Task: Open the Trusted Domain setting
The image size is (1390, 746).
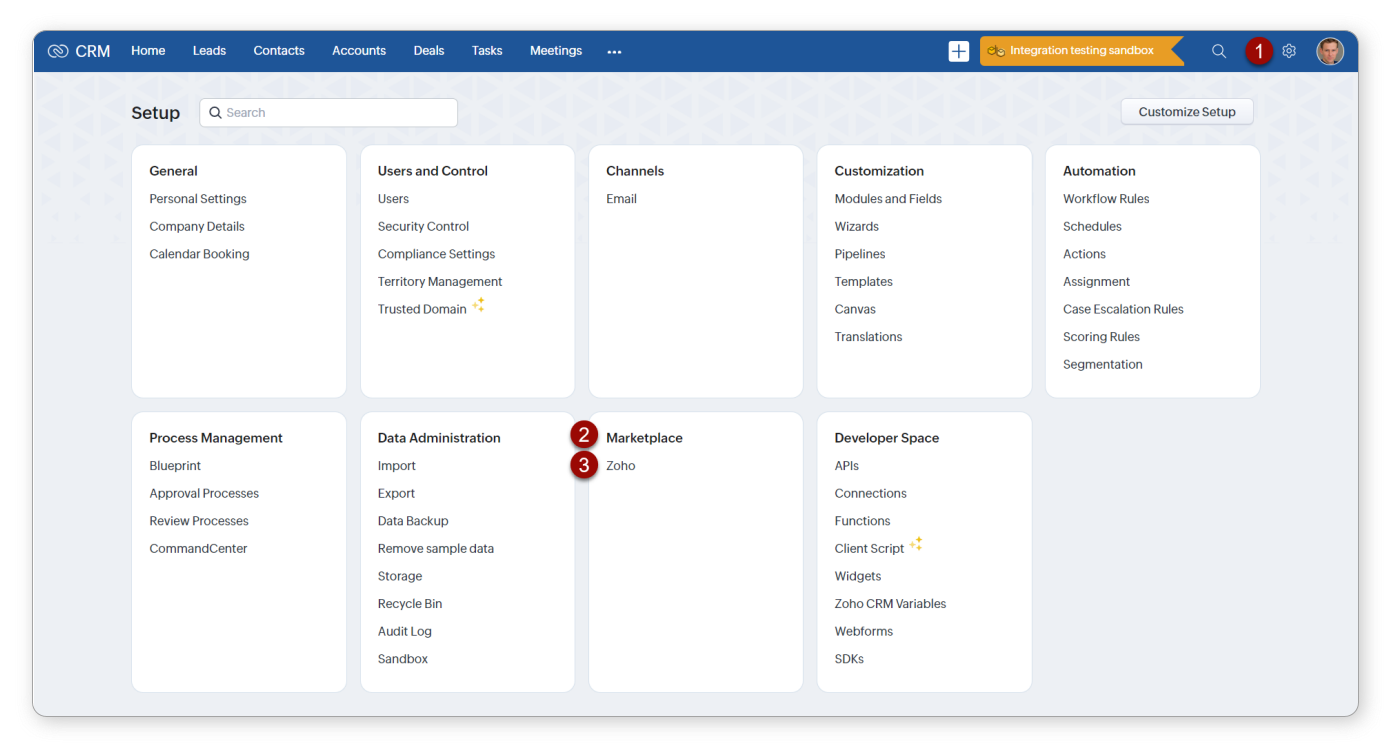Action: click(x=422, y=310)
